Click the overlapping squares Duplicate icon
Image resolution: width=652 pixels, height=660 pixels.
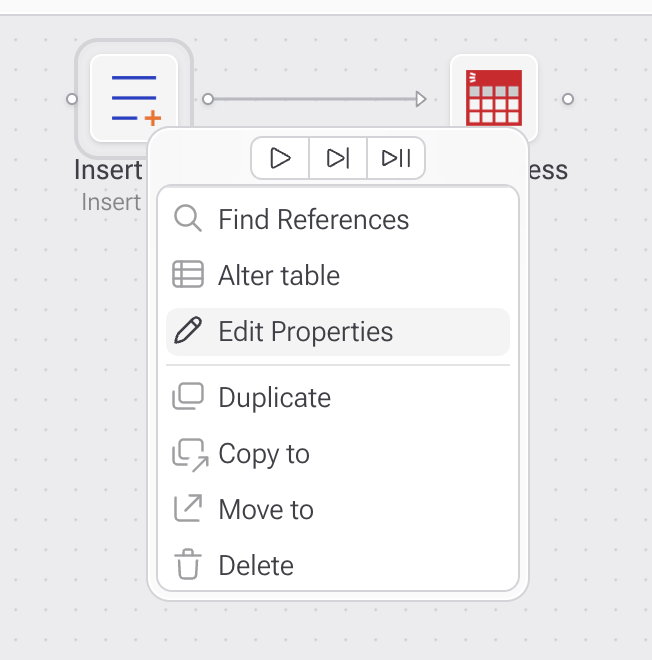(x=188, y=397)
